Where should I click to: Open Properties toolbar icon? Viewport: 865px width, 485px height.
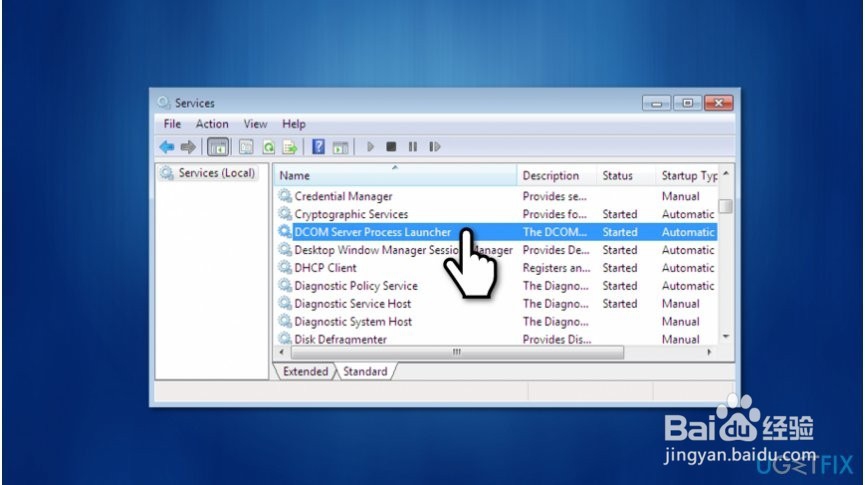coord(246,147)
